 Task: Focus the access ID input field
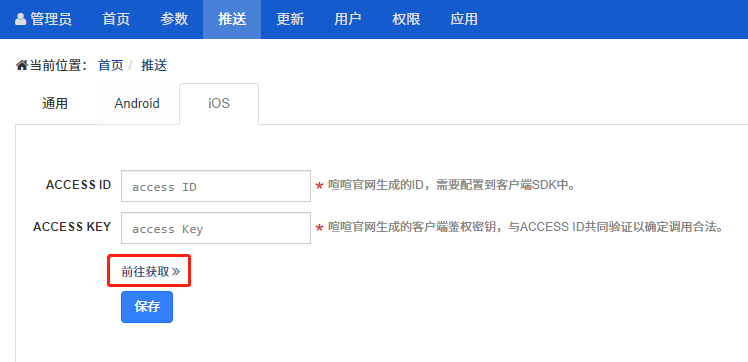pos(216,186)
